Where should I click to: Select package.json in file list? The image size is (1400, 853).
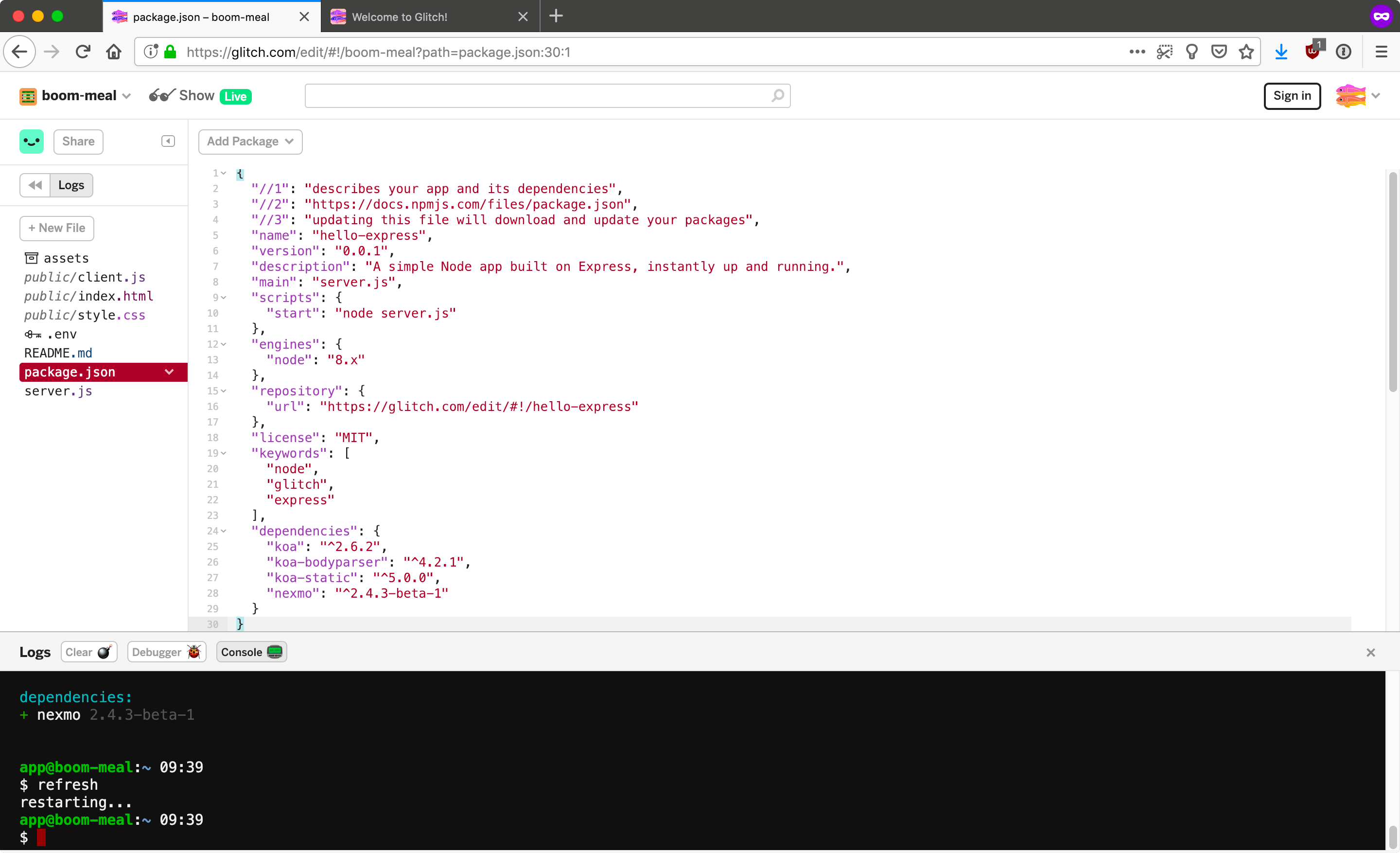(103, 372)
